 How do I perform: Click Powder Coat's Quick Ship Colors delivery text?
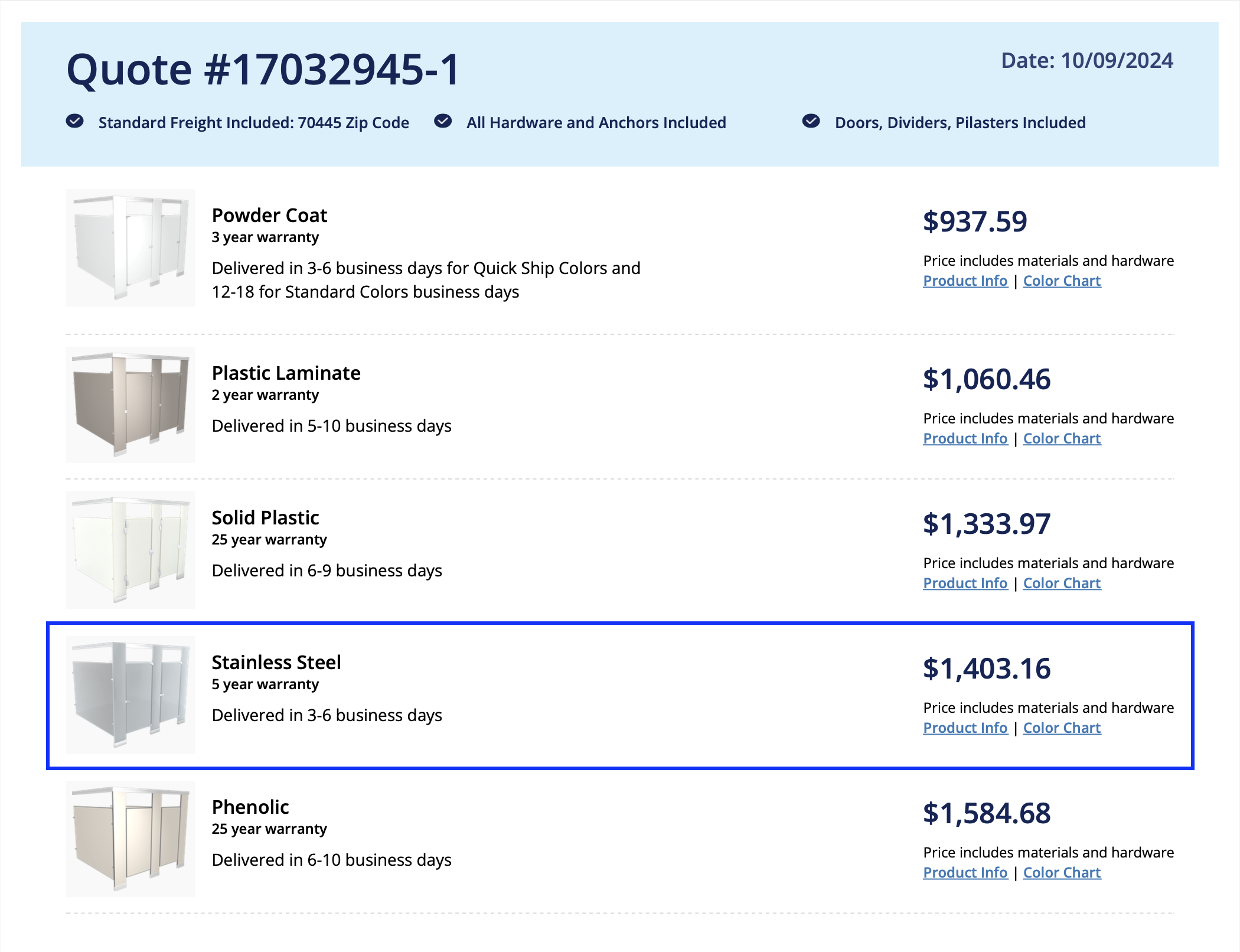426,281
